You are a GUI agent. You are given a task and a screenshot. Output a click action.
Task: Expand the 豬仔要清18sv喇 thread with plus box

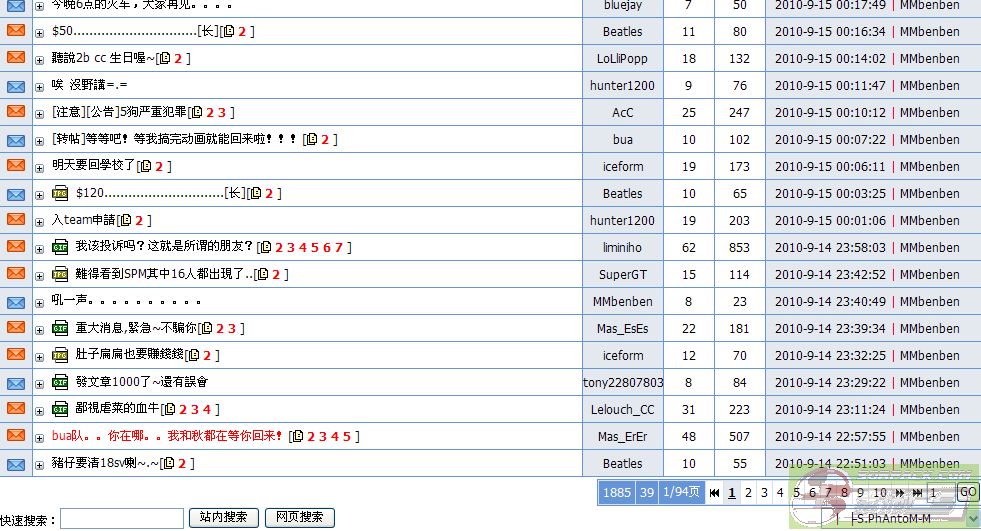(40, 464)
